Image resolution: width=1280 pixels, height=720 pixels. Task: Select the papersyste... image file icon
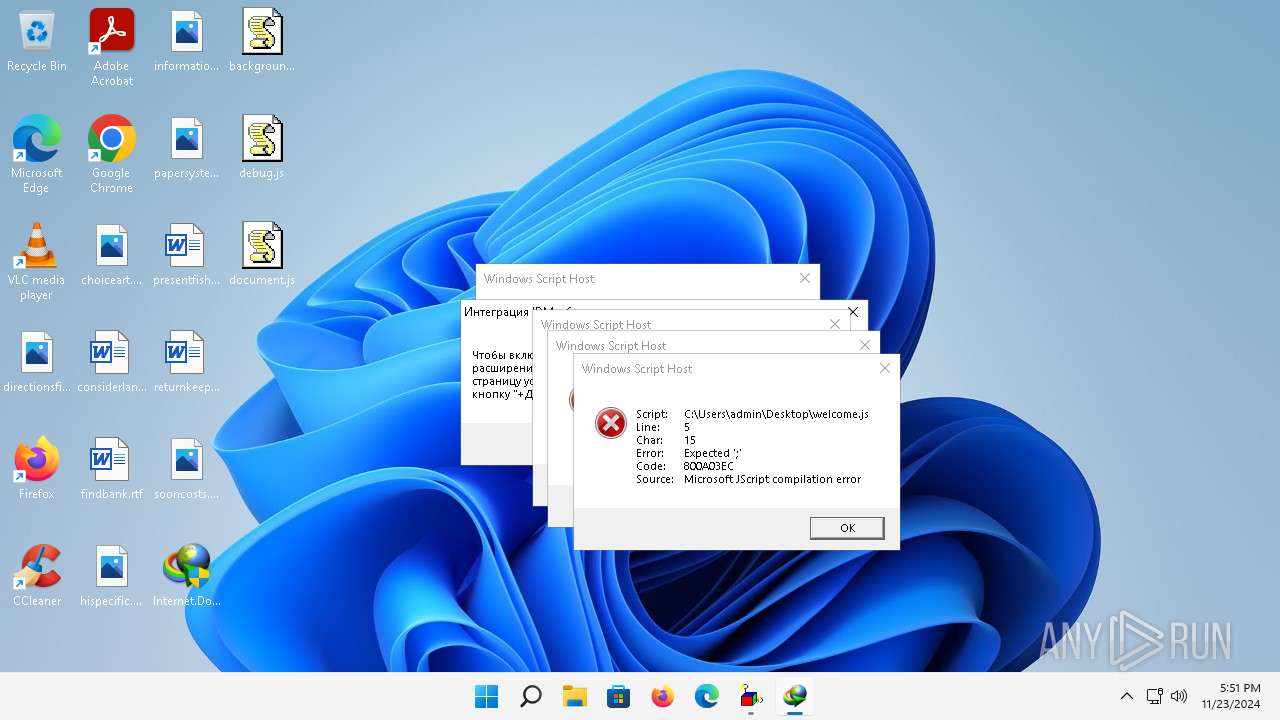[x=187, y=148]
